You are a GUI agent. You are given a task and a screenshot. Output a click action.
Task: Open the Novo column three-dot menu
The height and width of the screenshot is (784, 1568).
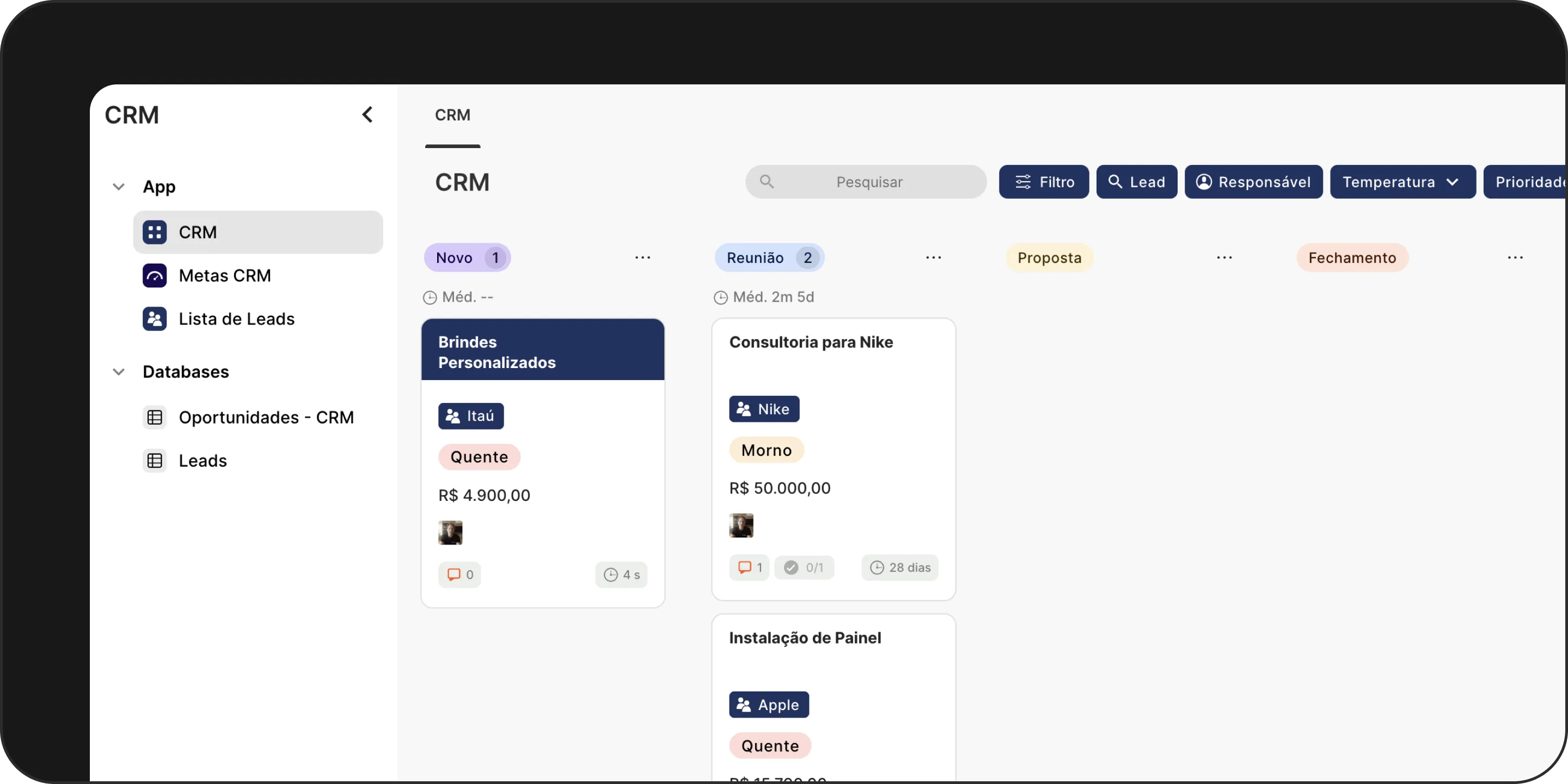(x=642, y=258)
